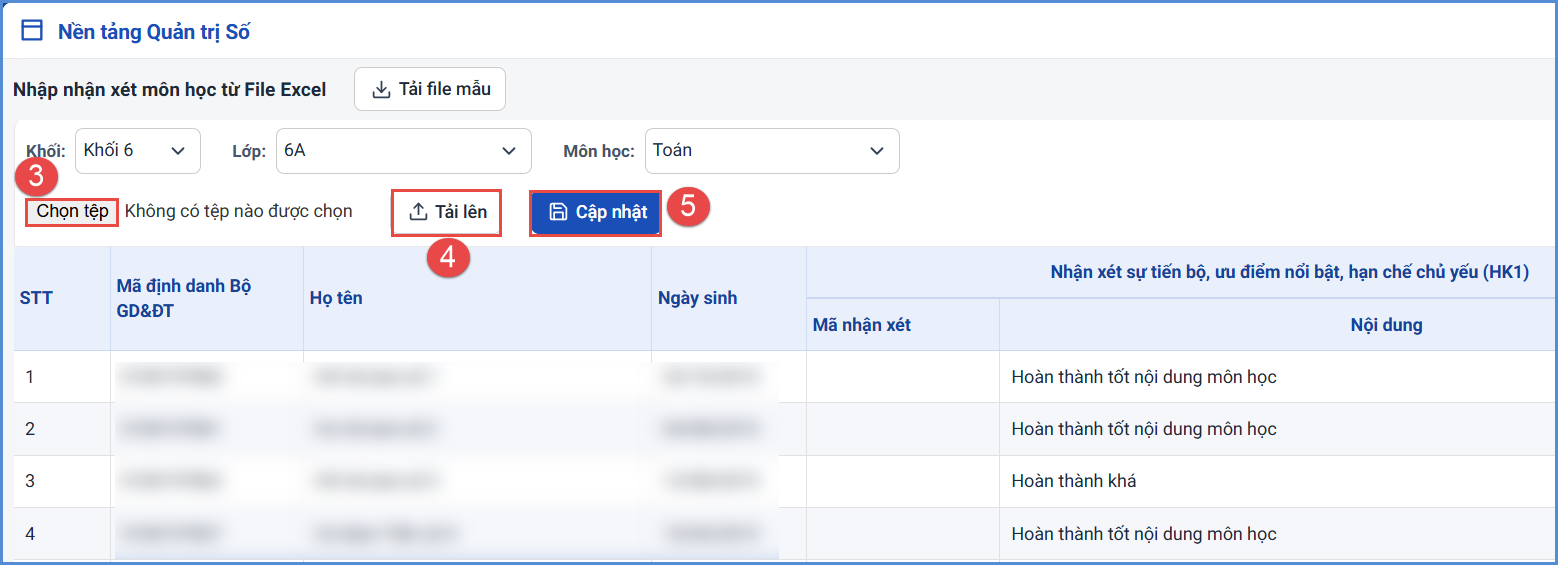Click the comment text in row 4
Screen dimensions: 1558x565
click(x=1144, y=534)
